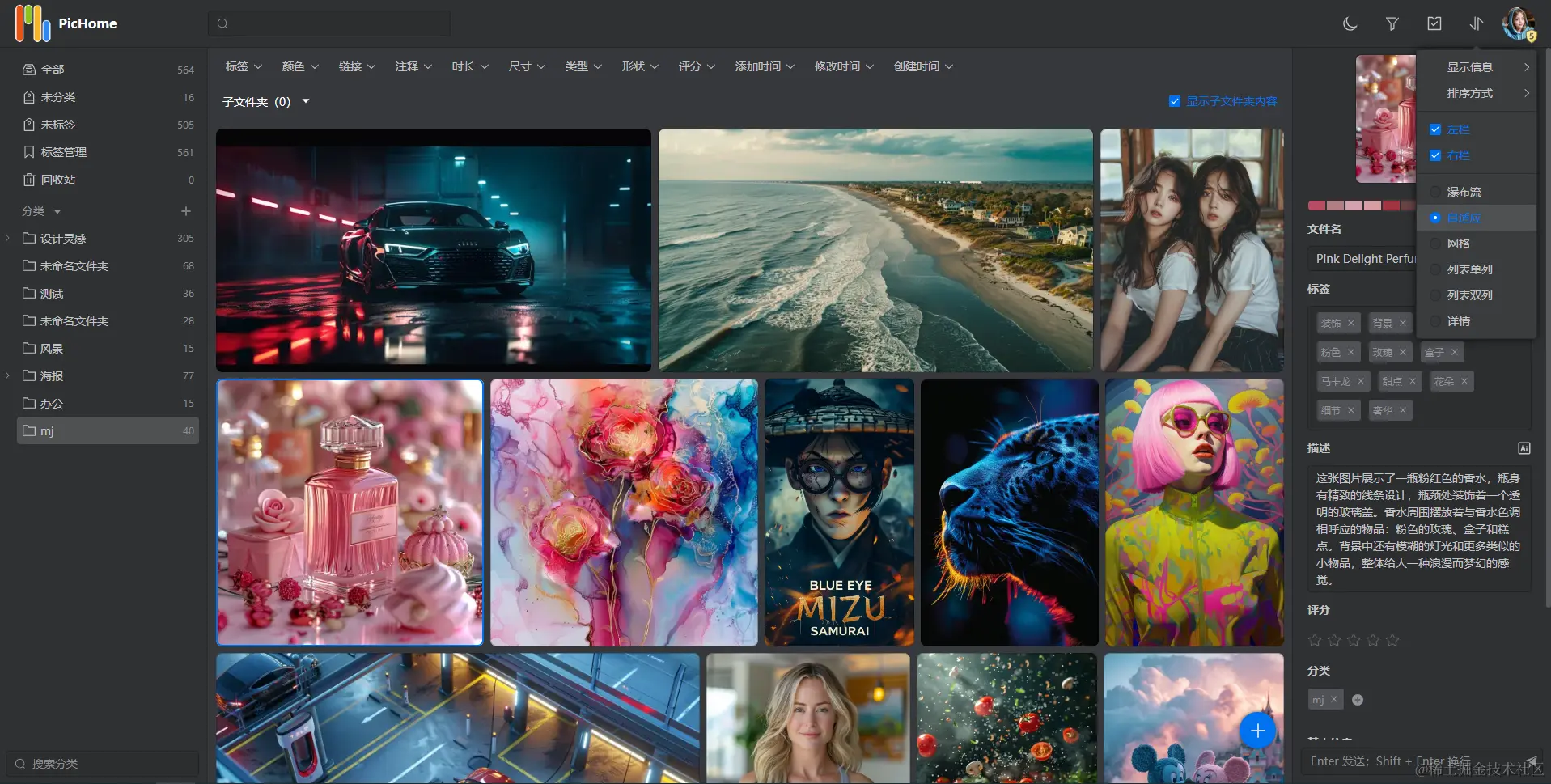Open the 风景 folder

tap(108, 348)
